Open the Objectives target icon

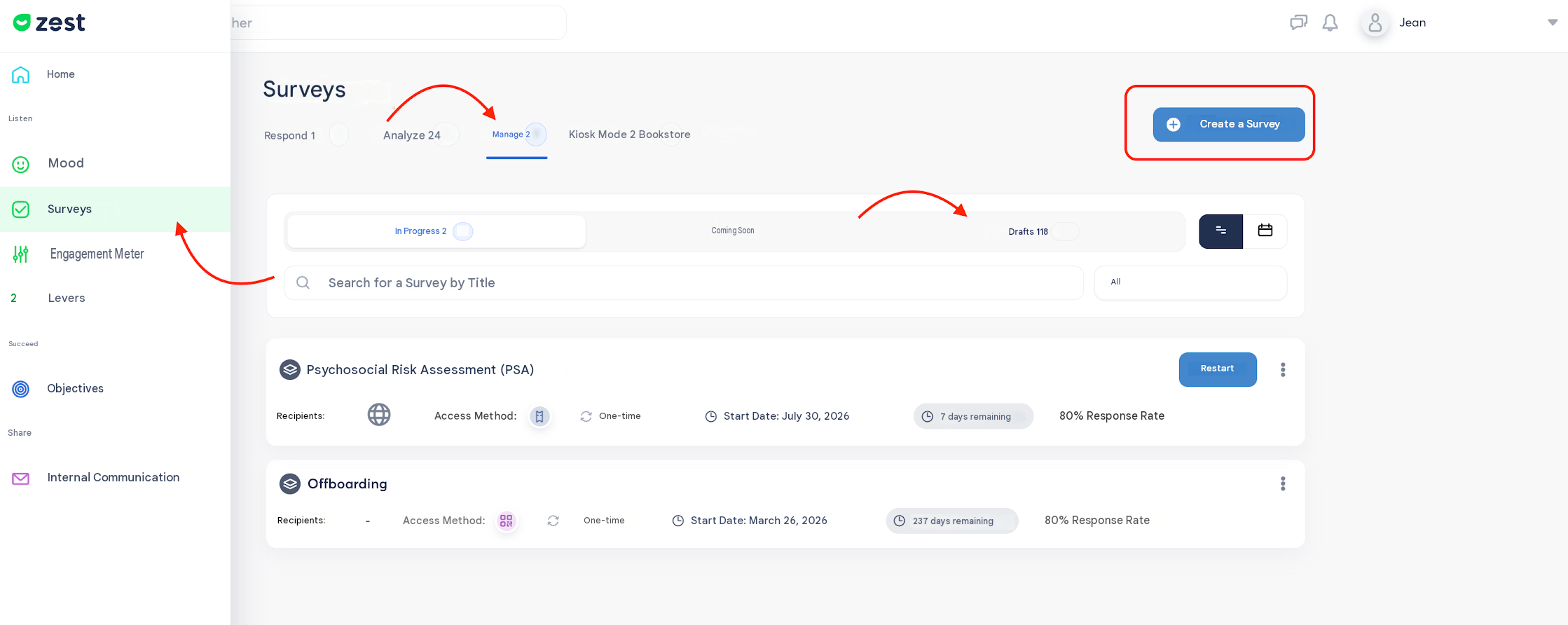21,389
